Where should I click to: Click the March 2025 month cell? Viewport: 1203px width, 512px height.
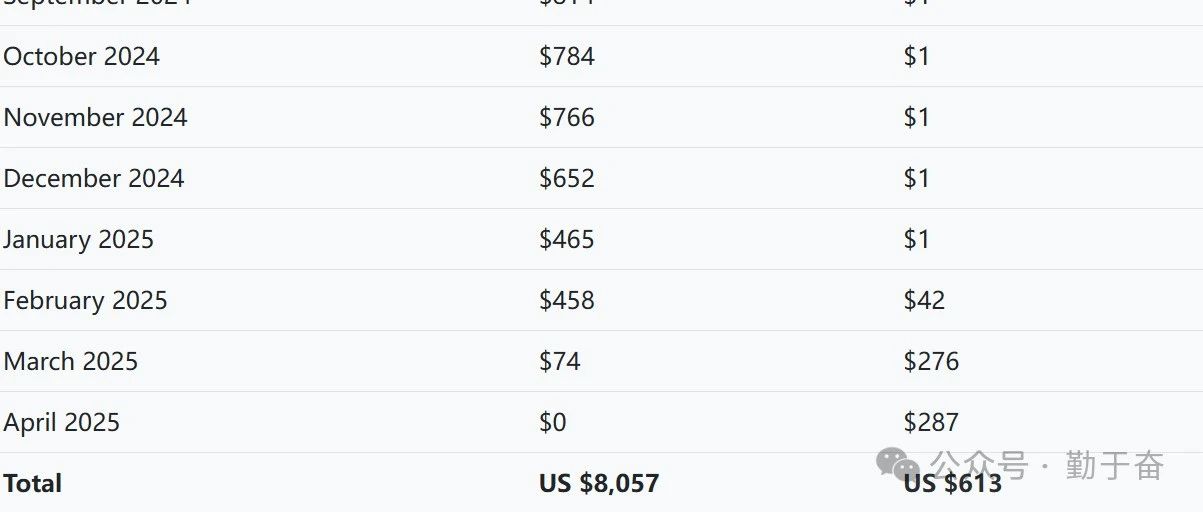pos(71,362)
